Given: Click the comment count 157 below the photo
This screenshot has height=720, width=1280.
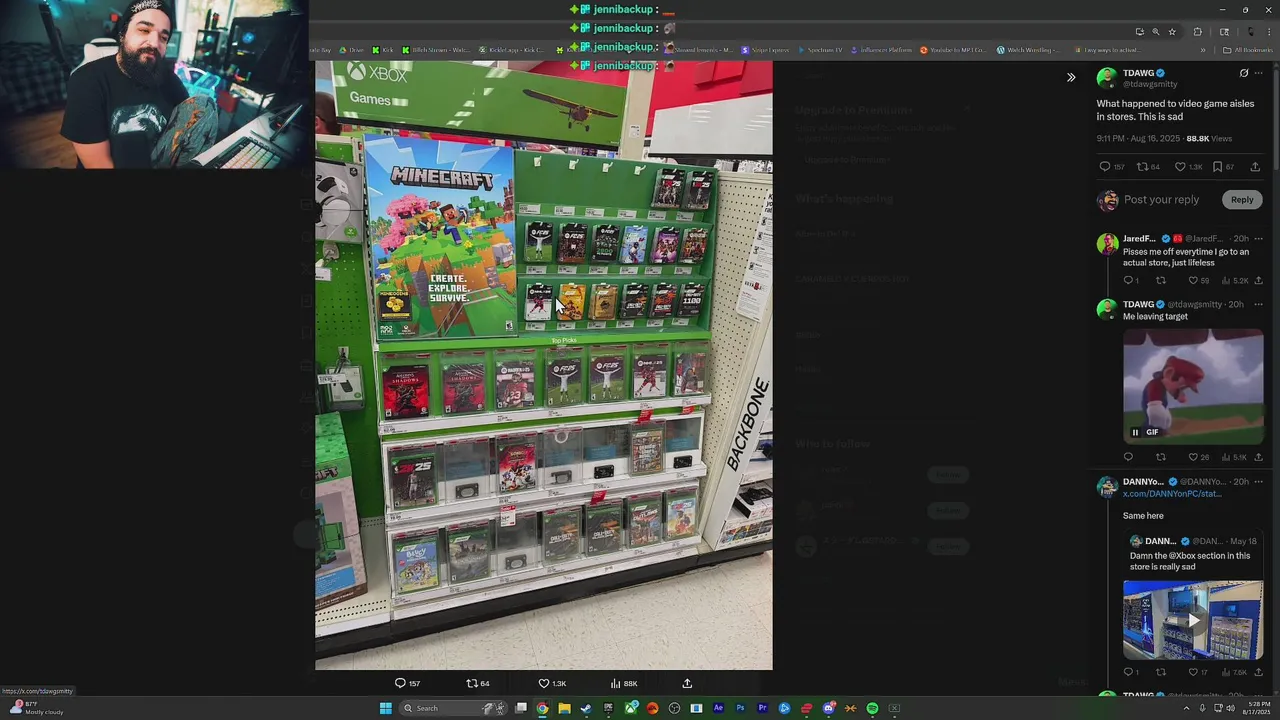Looking at the screenshot, I should 407,684.
